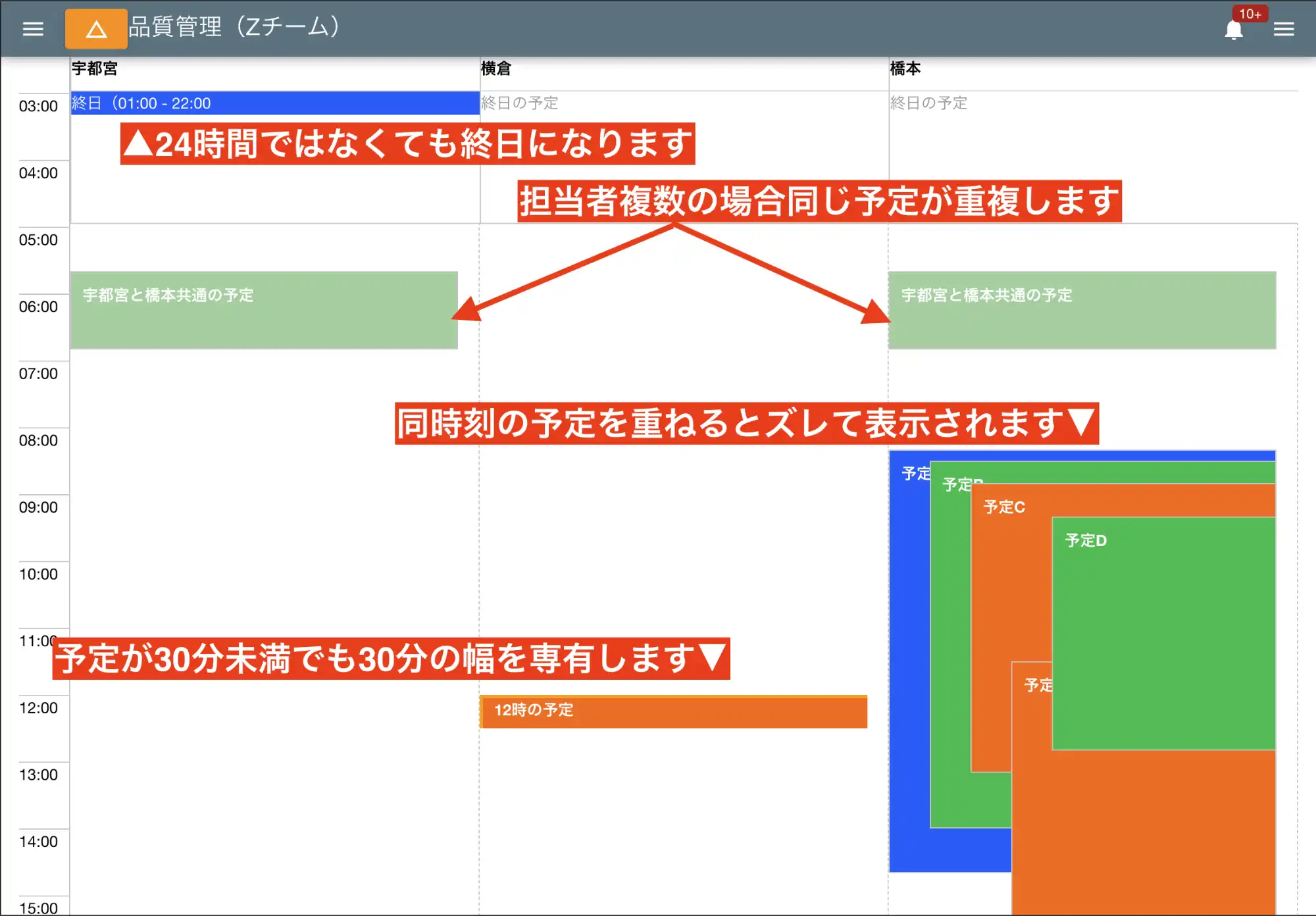Image resolution: width=1316 pixels, height=916 pixels.
Task: Select the 宇都宮 column header
Action: pos(95,68)
